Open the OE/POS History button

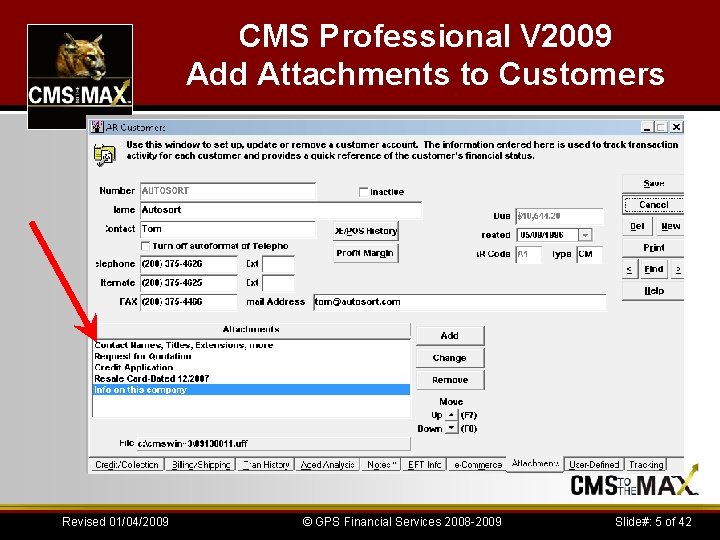tap(366, 231)
